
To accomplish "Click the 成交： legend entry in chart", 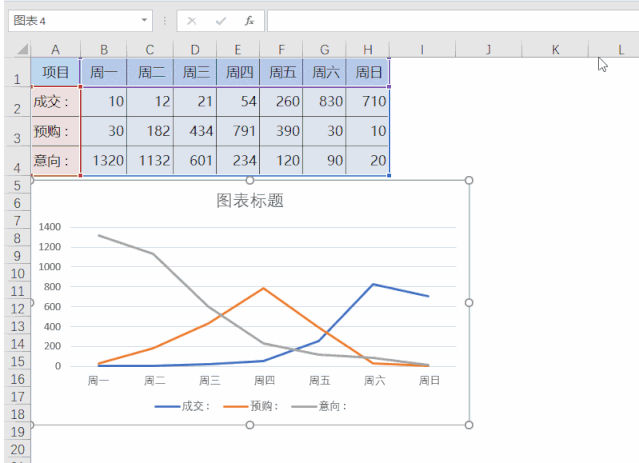I will (182, 406).
